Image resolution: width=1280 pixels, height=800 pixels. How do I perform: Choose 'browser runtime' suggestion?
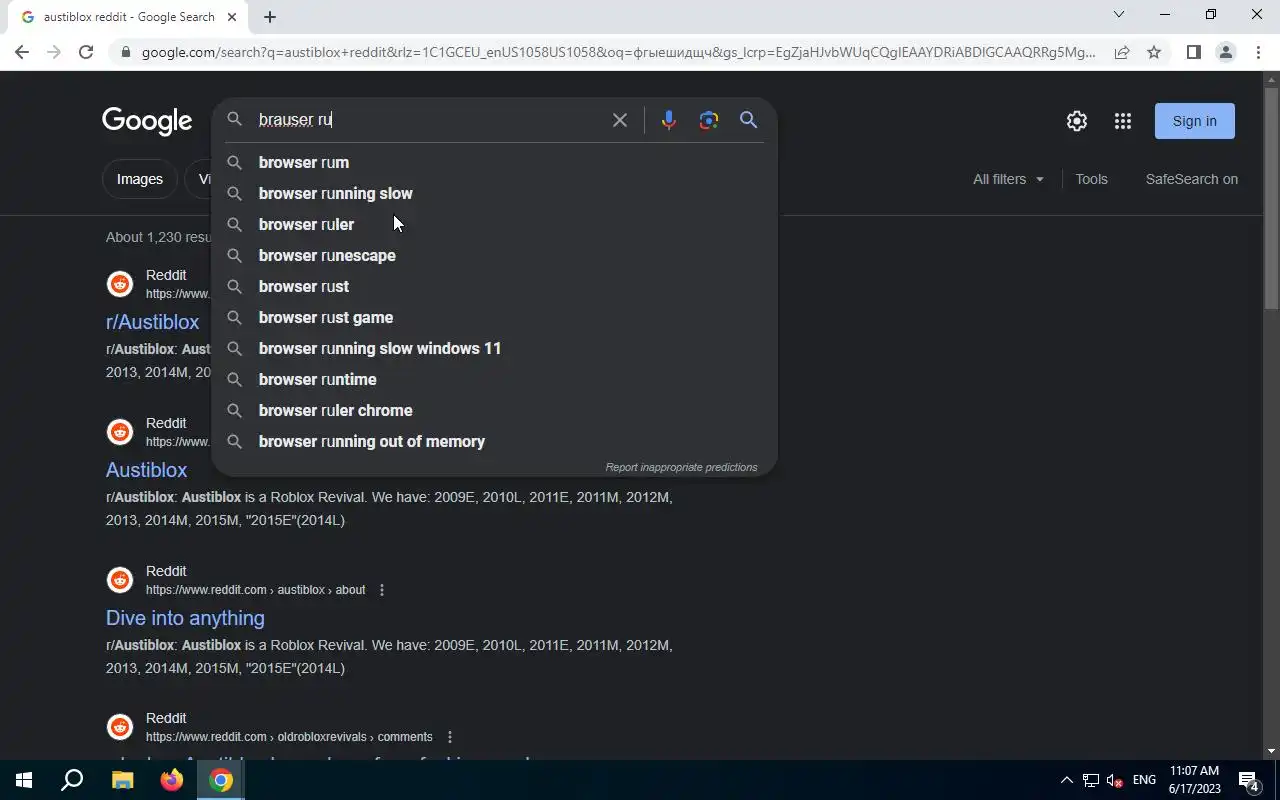coord(494,379)
